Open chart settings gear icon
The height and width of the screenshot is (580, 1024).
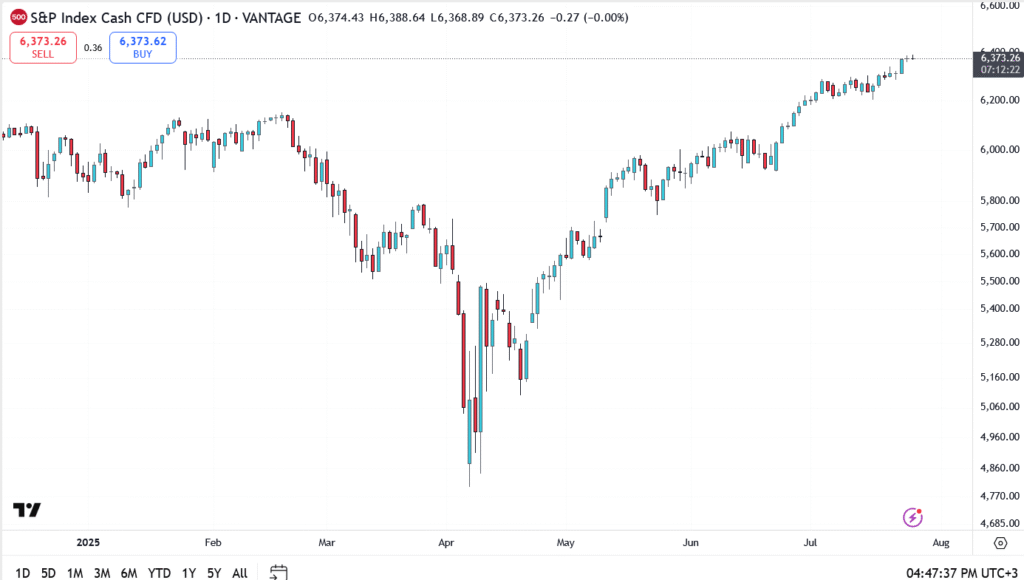tap(1000, 543)
